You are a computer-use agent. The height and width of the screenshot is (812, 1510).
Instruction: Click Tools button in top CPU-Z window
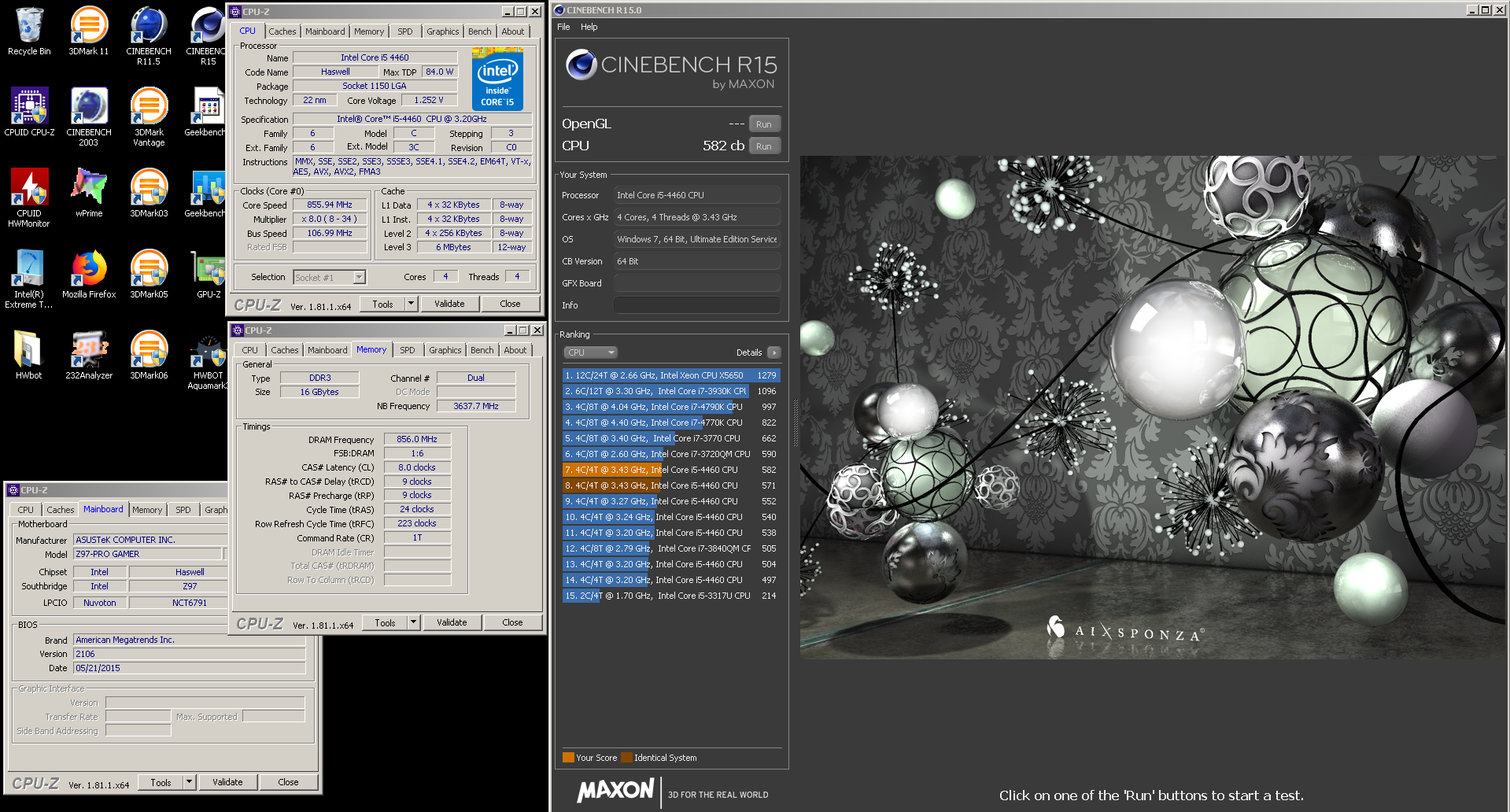pyautogui.click(x=382, y=304)
